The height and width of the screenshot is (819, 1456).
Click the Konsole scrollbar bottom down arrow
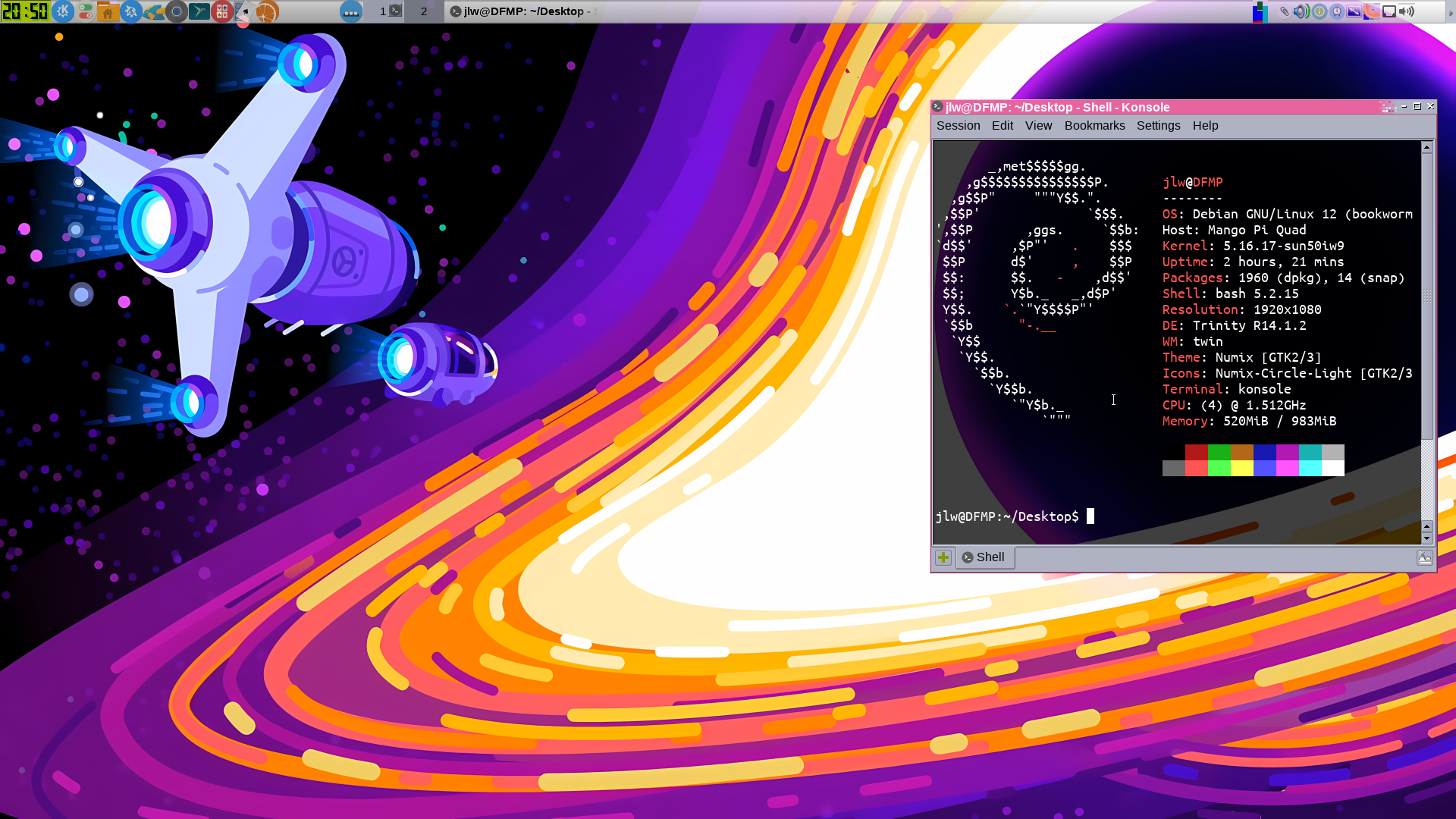coord(1426,538)
